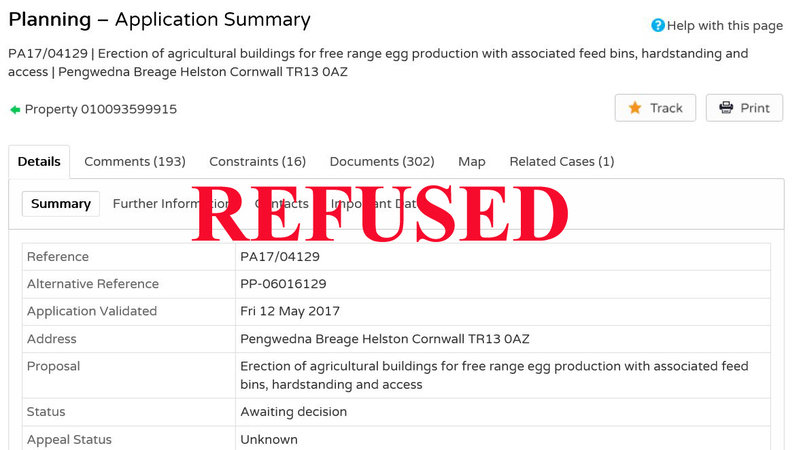Click the reference value PA17/04129 in table
The height and width of the screenshot is (450, 800).
point(280,257)
